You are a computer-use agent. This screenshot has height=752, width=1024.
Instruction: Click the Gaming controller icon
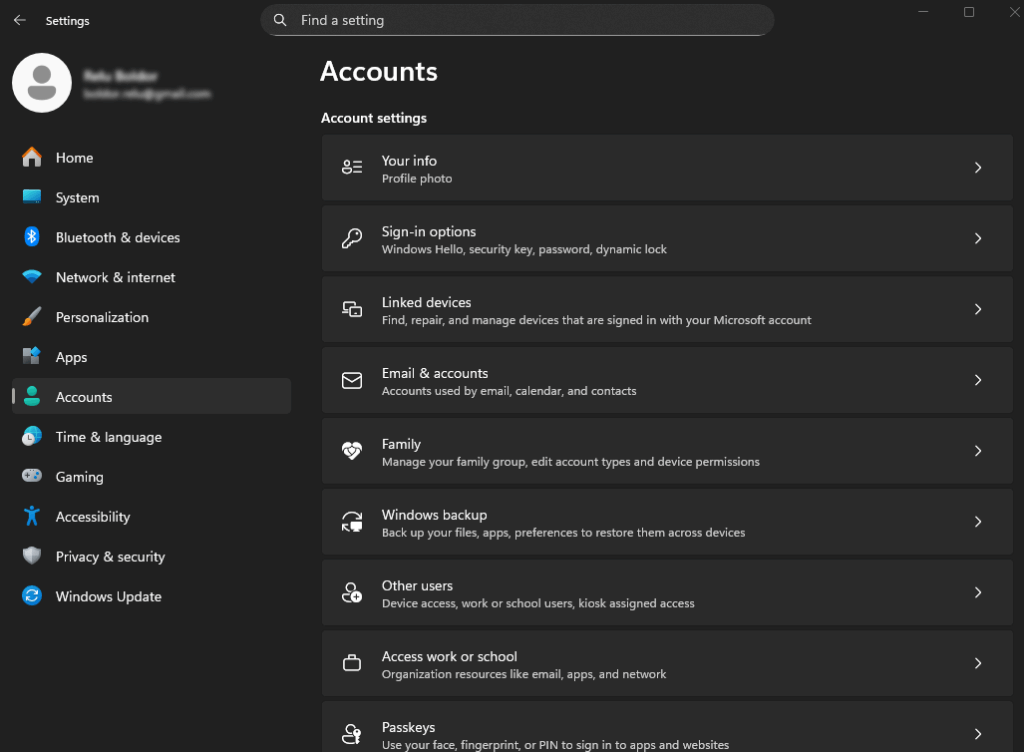tap(31, 476)
